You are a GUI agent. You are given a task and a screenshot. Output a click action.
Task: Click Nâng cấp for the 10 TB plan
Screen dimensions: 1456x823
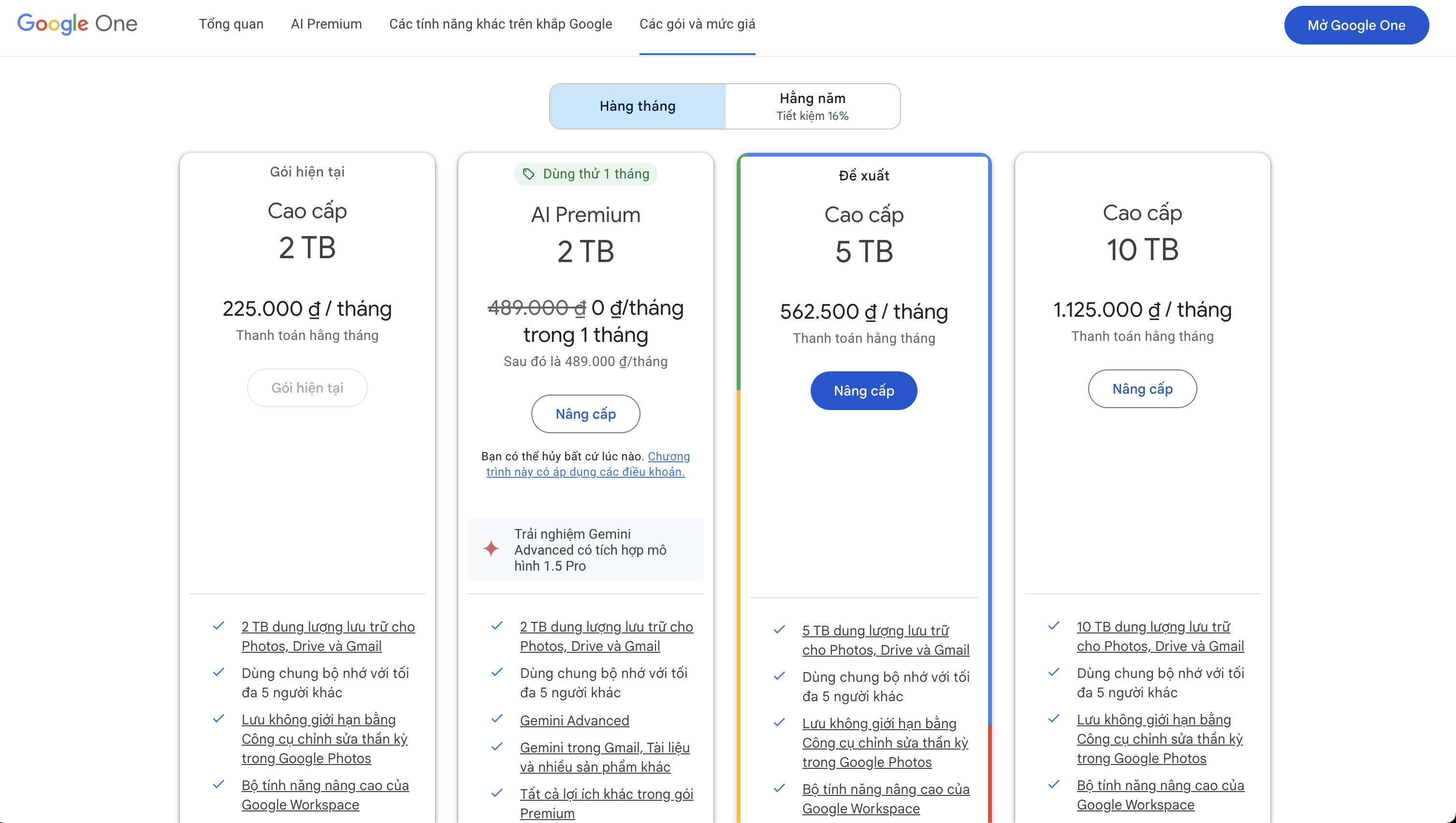click(x=1142, y=389)
